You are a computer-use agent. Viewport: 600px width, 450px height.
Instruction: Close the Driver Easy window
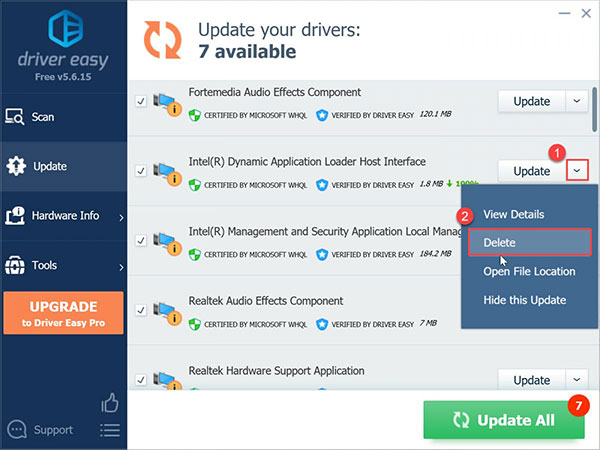coord(586,13)
